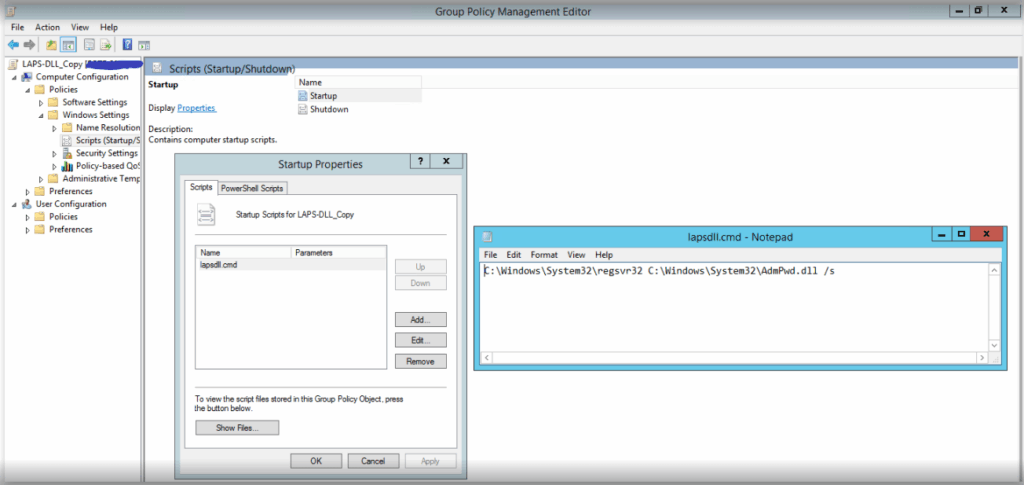
Task: Select lapsdll.cmd in the scripts list
Action: click(218, 265)
